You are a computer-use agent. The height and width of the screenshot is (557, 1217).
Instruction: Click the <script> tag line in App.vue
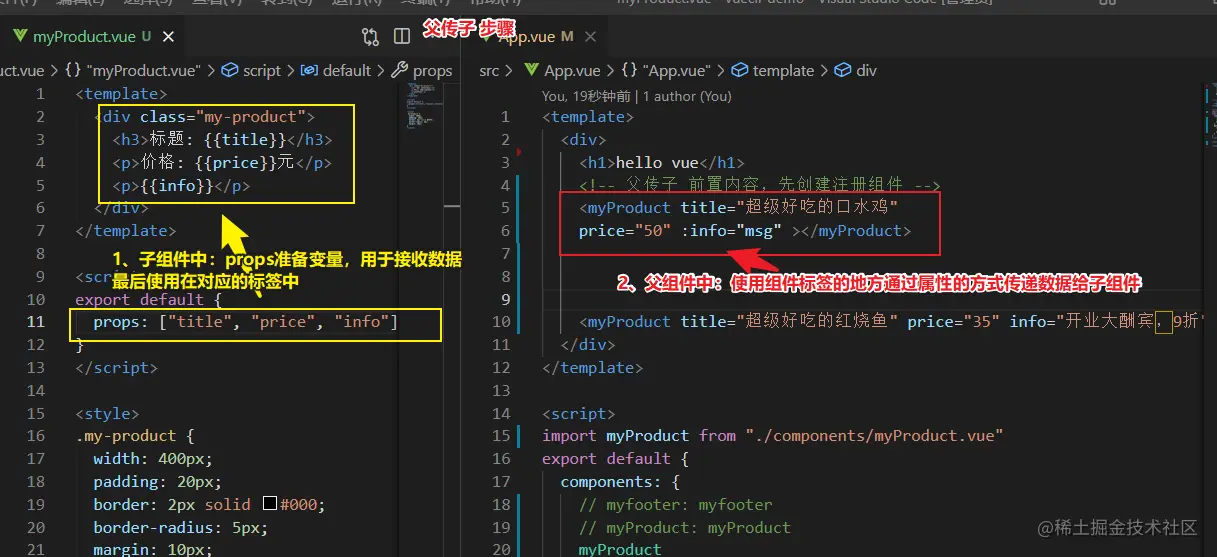(578, 413)
